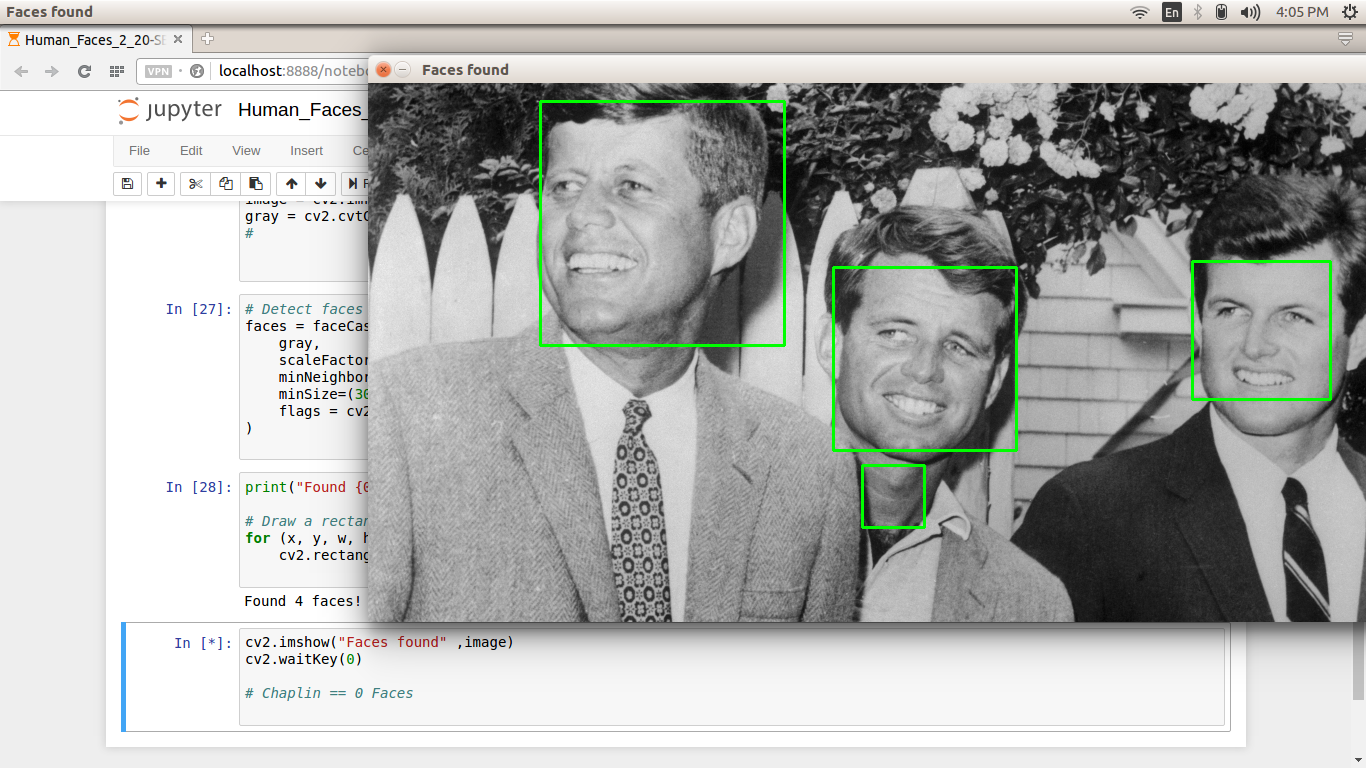Move selected cell down with the arrow icon
The image size is (1366, 768).
(320, 184)
